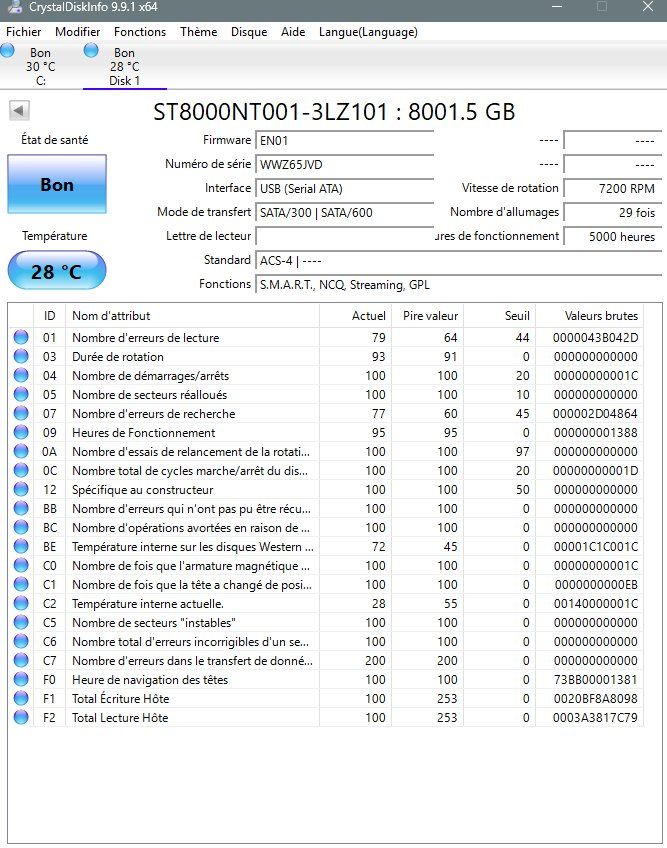Click the status icon of attribute 0C
Image resolution: width=667 pixels, height=848 pixels.
click(x=21, y=471)
